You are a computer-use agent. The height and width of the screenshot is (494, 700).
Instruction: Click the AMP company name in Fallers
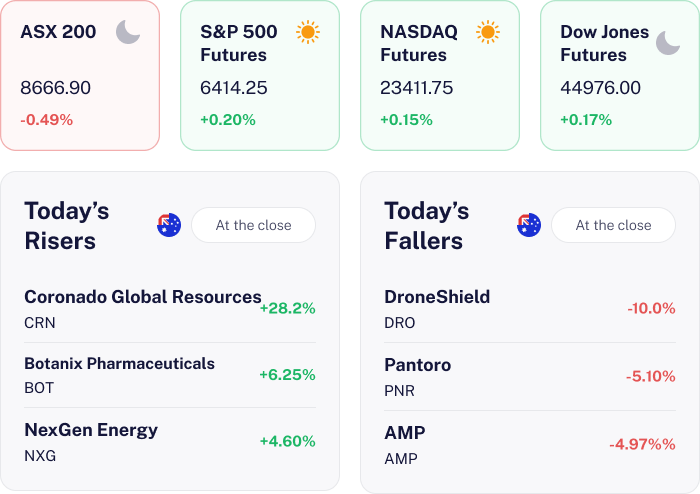pos(405,433)
